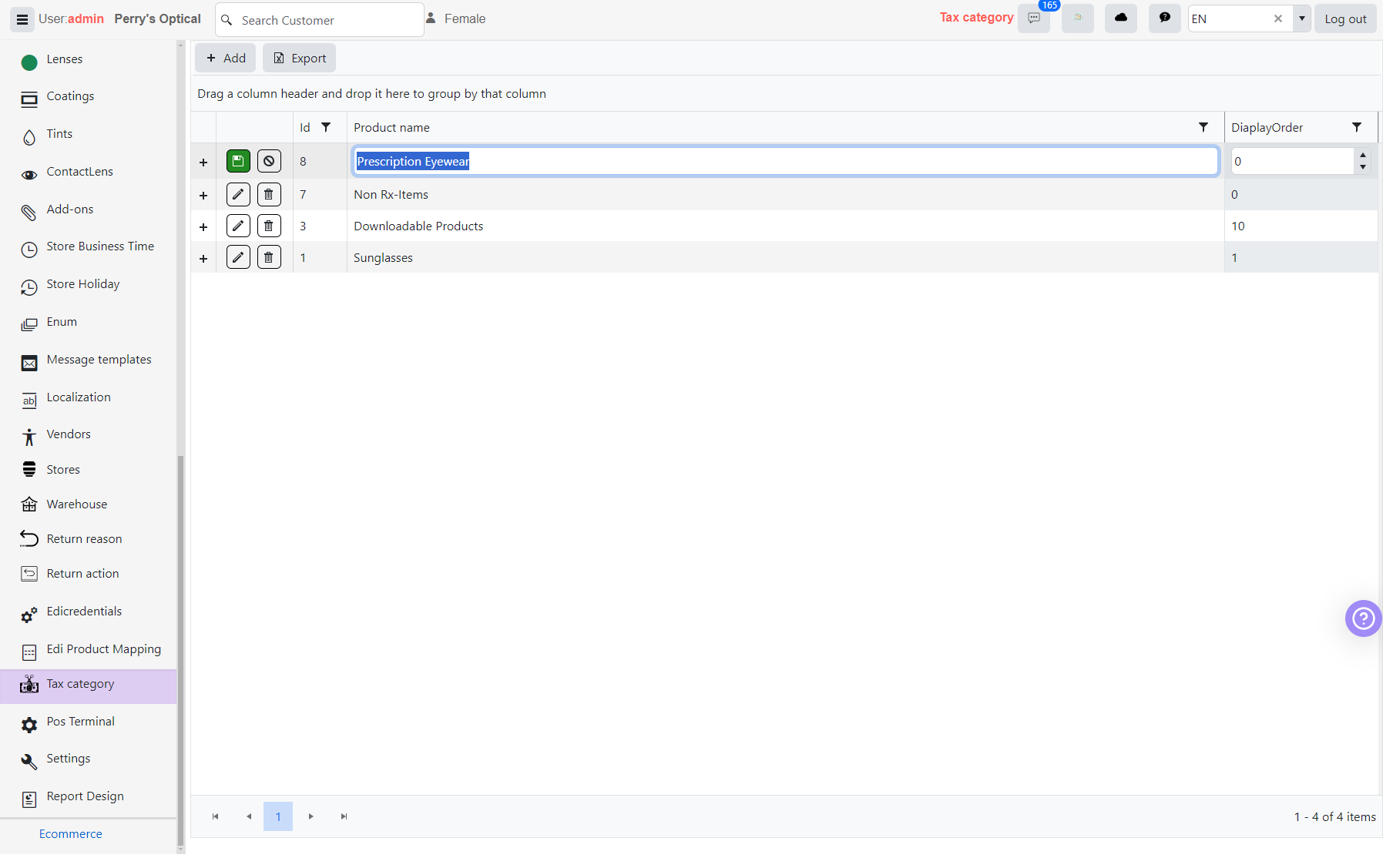The height and width of the screenshot is (868, 1383).
Task: Decrease the display order value
Action: tap(1363, 167)
